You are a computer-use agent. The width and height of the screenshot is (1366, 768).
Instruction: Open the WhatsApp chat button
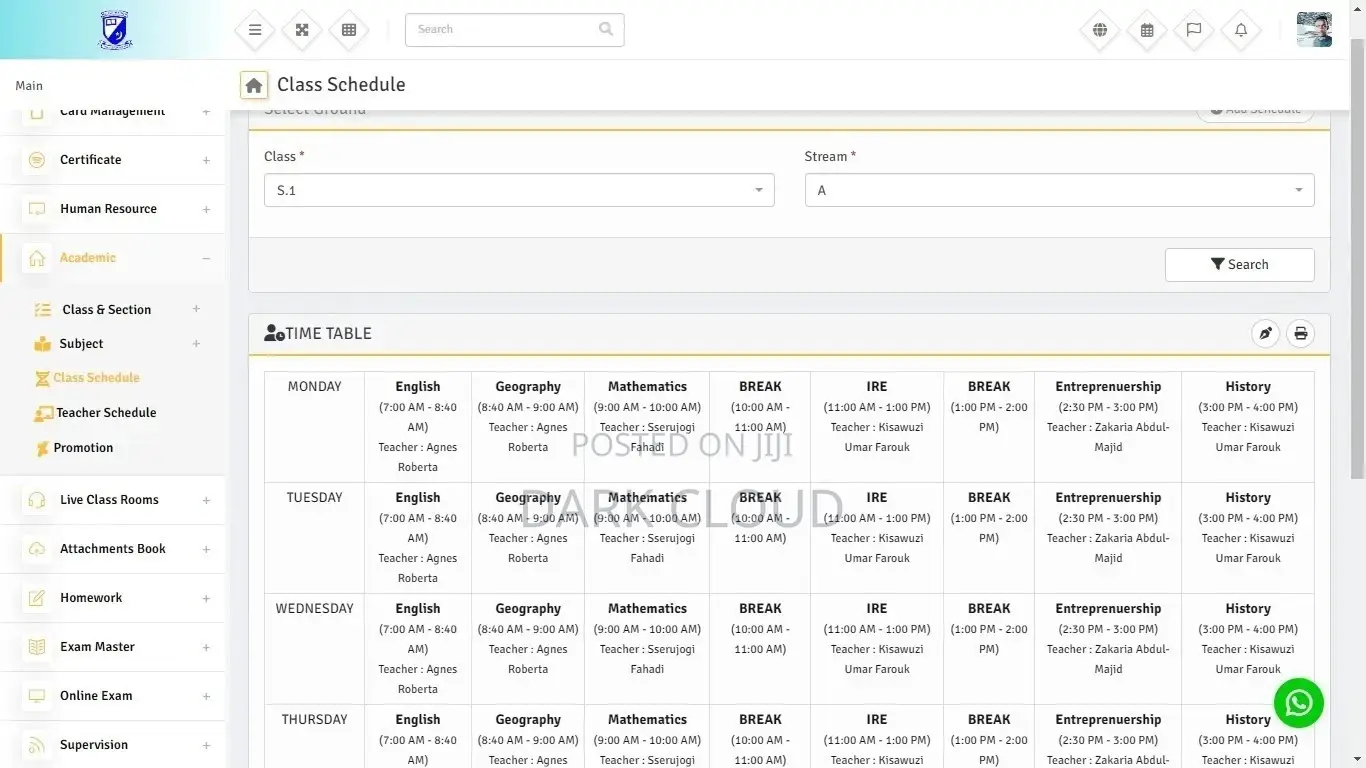(1298, 703)
